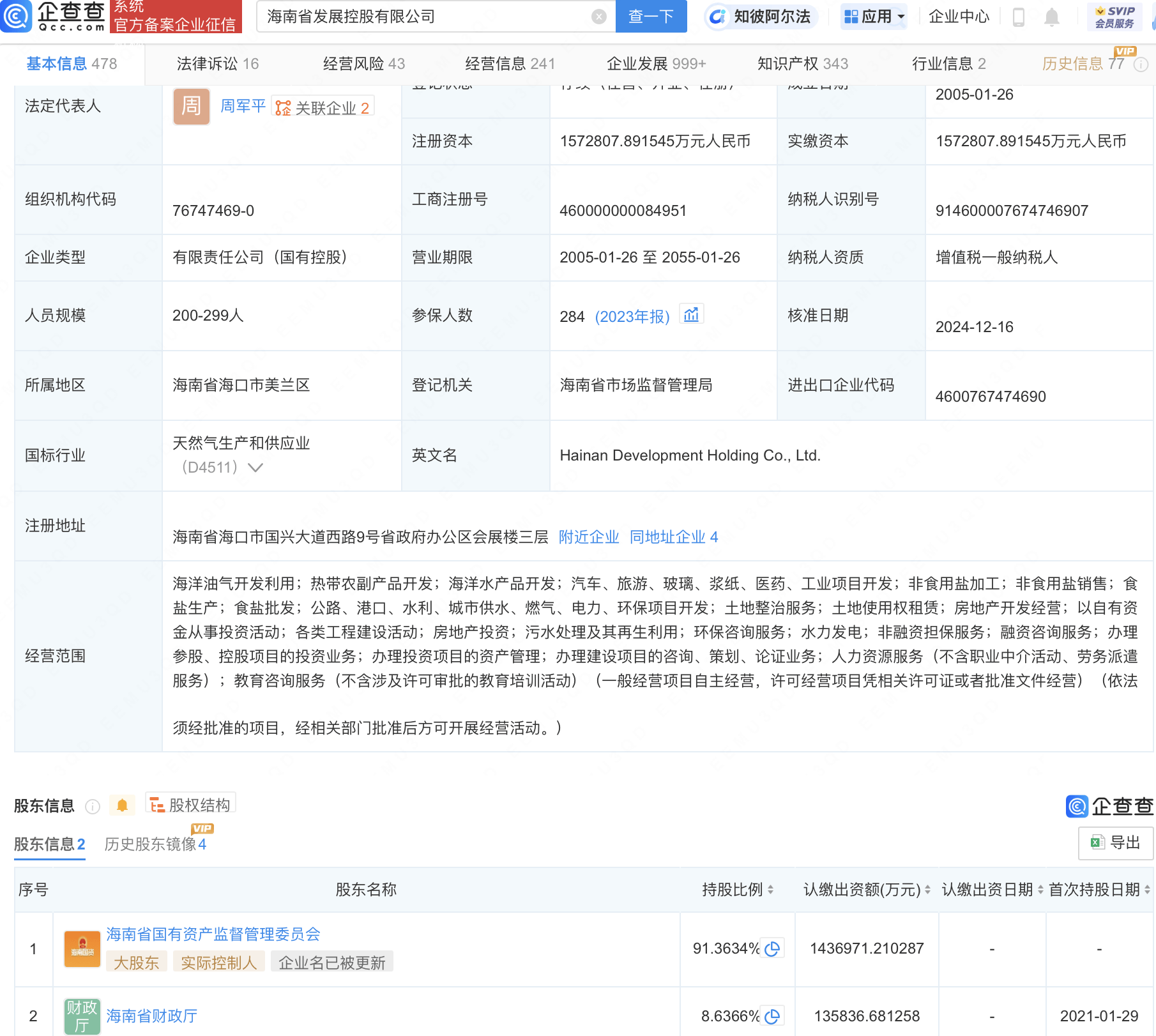Click the 1436971.210287 contribution amount
The image size is (1156, 1036).
(867, 948)
